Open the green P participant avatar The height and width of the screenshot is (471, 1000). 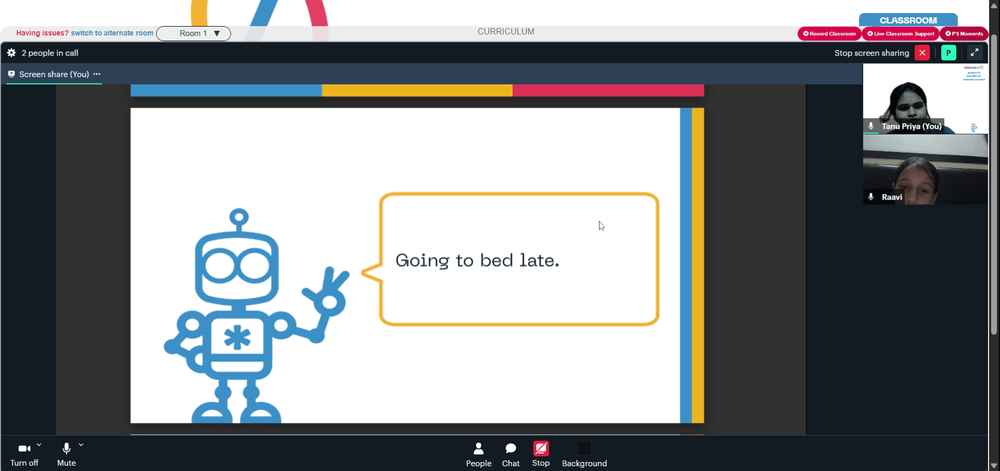[948, 53]
